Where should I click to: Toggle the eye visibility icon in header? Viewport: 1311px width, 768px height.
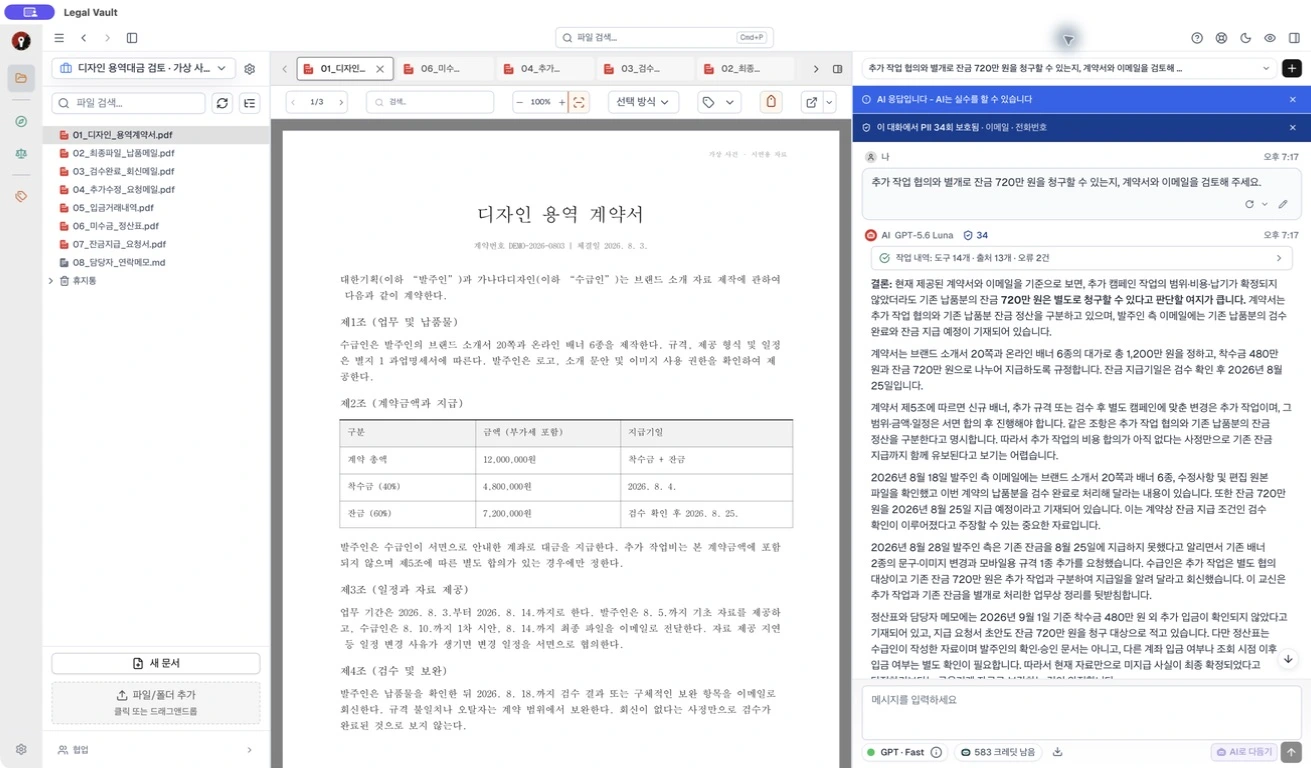click(1269, 38)
